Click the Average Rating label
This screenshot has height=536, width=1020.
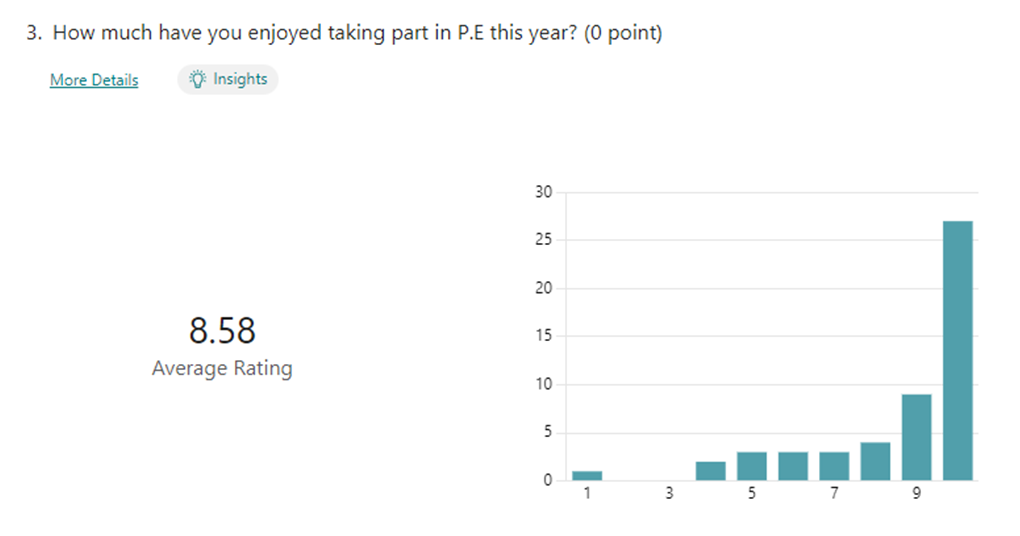pyautogui.click(x=222, y=368)
